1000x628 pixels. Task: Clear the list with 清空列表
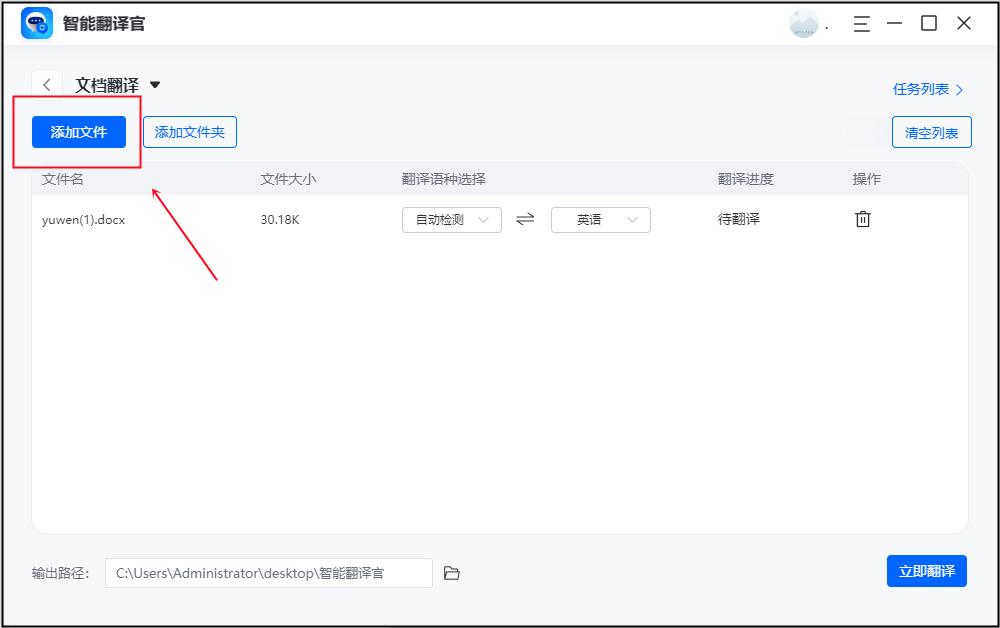coord(931,131)
